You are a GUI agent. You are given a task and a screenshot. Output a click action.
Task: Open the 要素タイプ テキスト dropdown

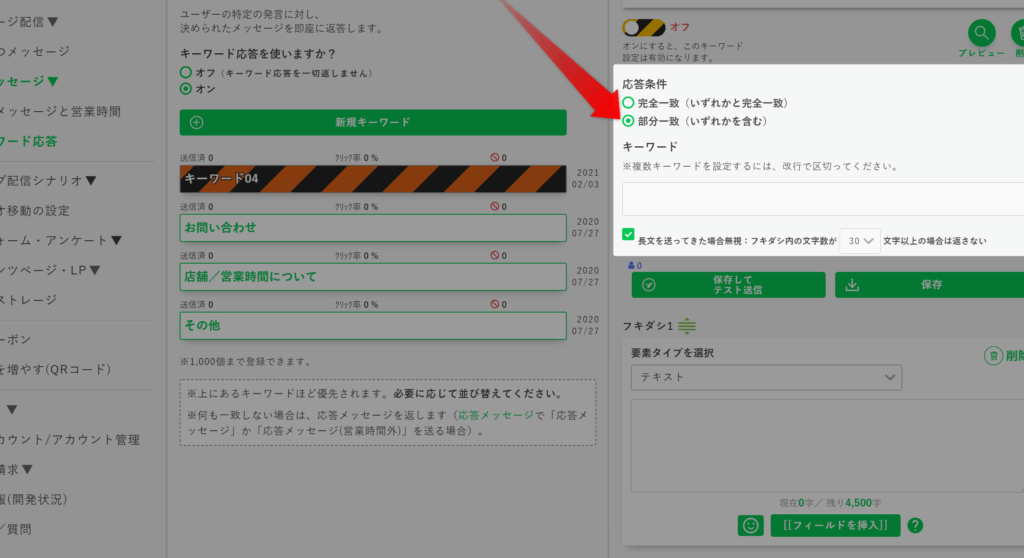click(766, 377)
